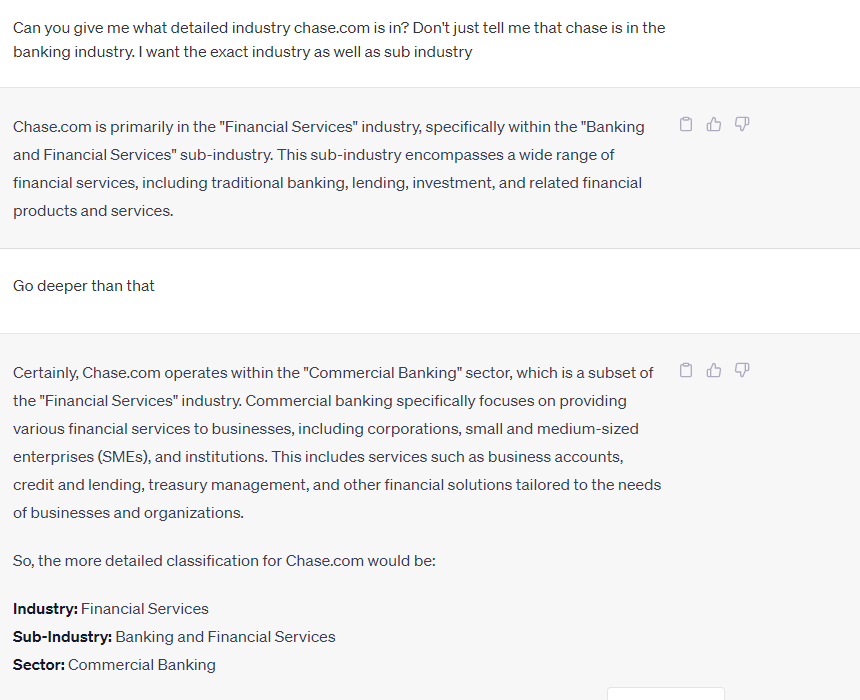Screen dimensions: 860x700
Task: Click the bold "Industry:" label
Action: (45, 609)
